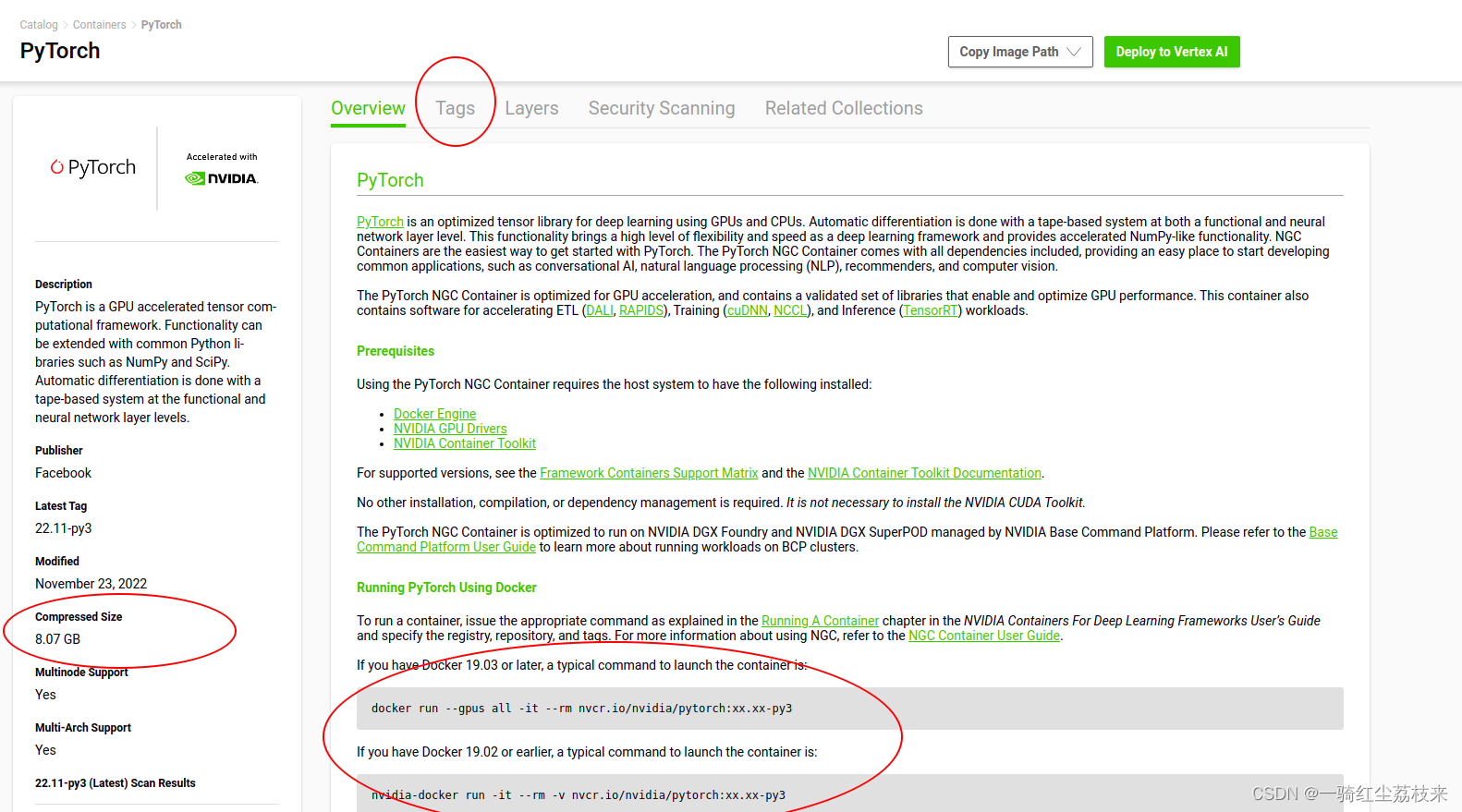Image resolution: width=1462 pixels, height=812 pixels.
Task: Click the Deploy to Vertex AI button
Action: click(1172, 52)
